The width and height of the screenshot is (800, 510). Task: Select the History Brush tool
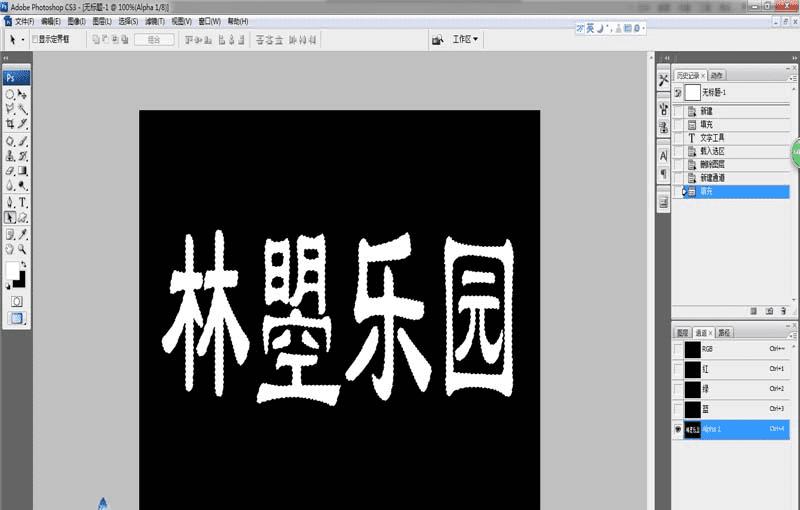[22, 156]
